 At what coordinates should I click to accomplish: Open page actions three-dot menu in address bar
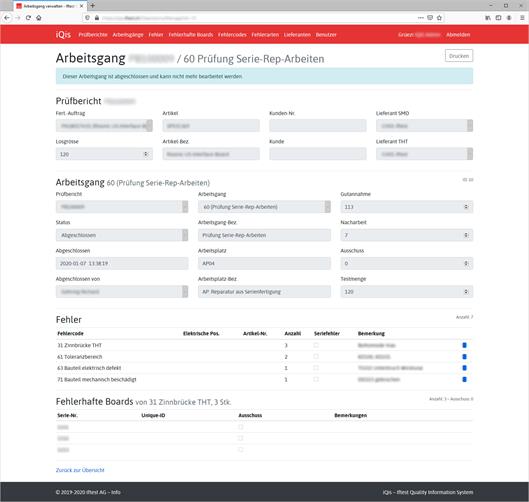(421, 18)
